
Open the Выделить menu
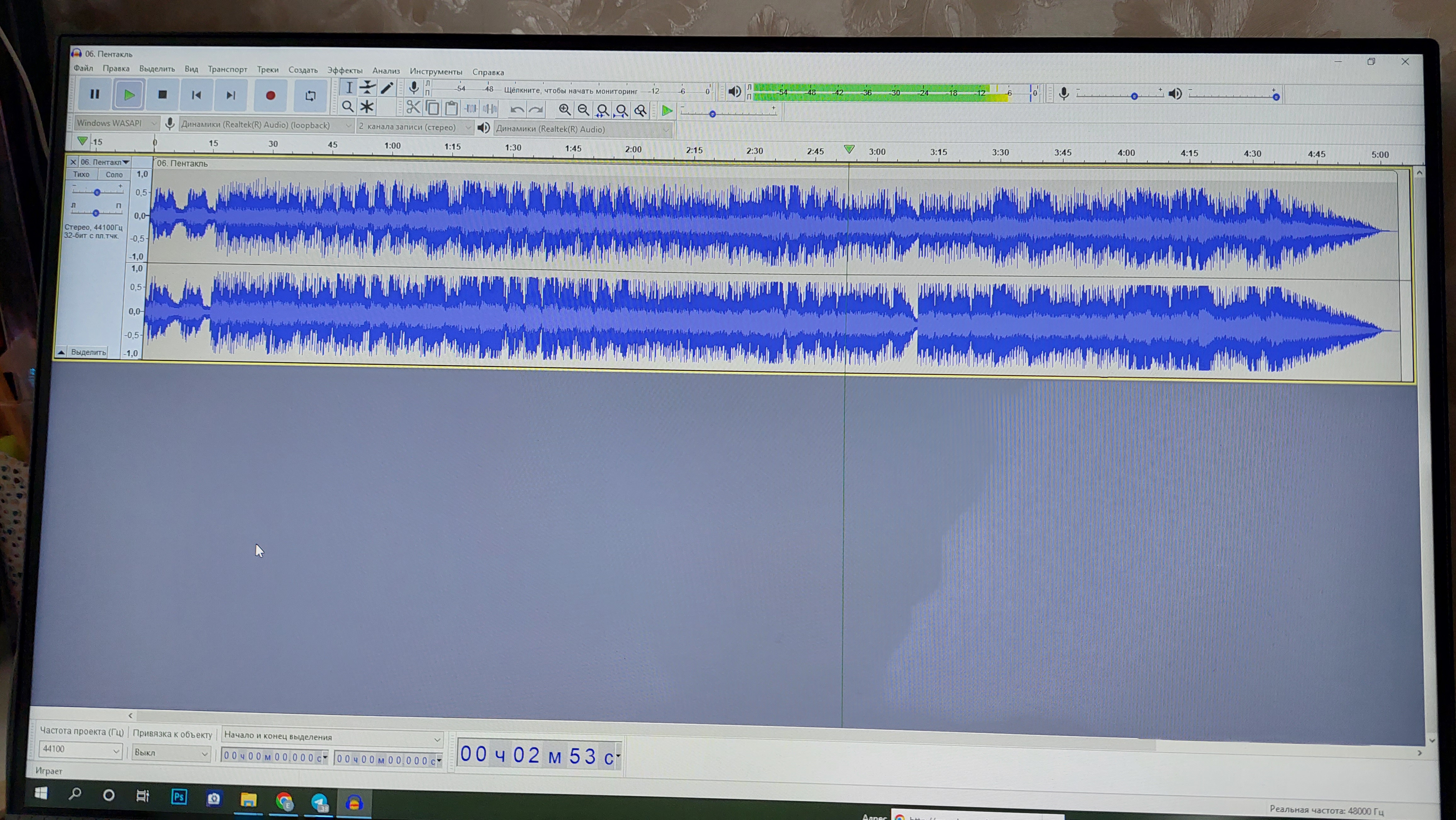[x=156, y=69]
